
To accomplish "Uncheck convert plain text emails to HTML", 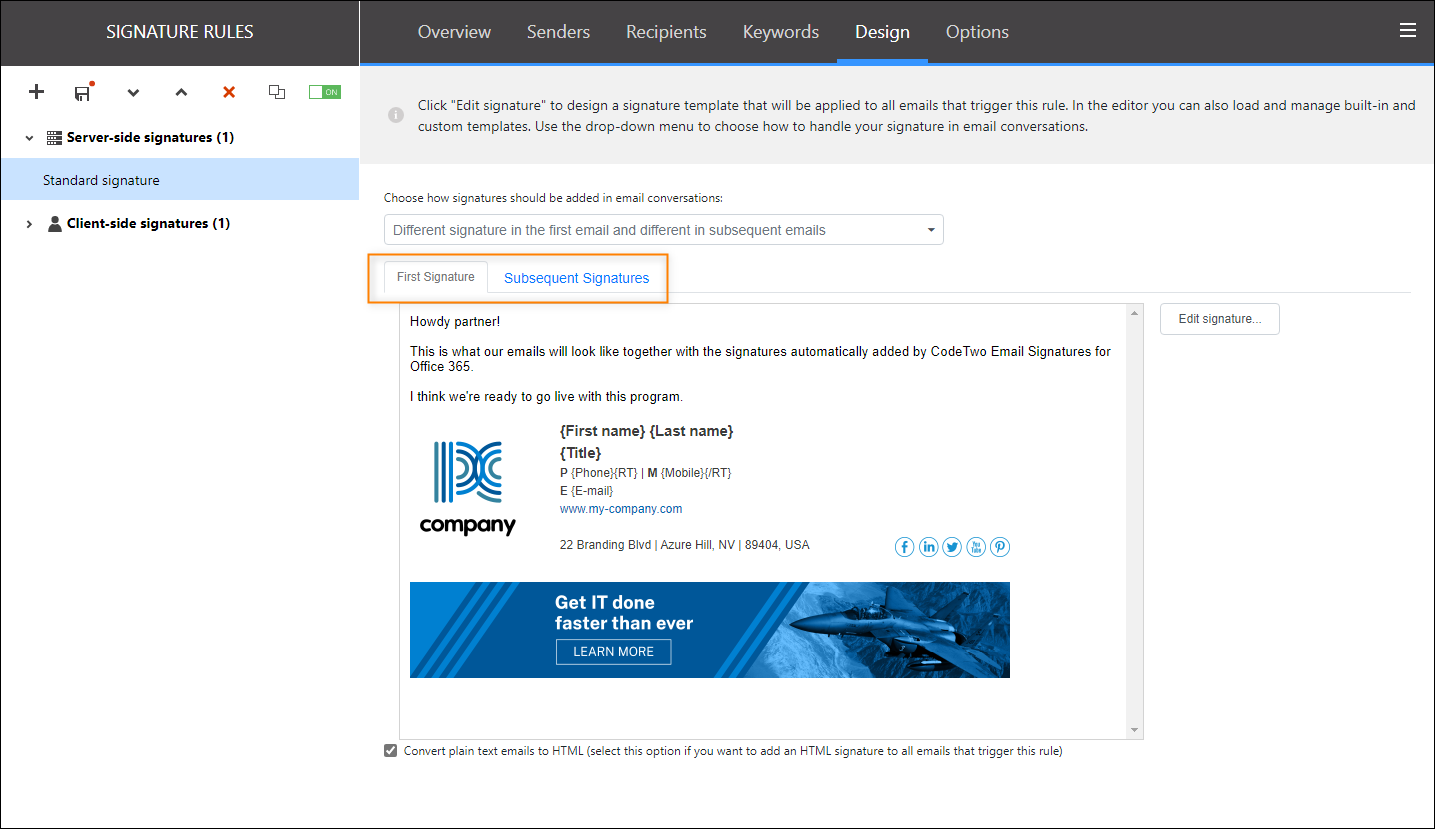I will [x=390, y=750].
